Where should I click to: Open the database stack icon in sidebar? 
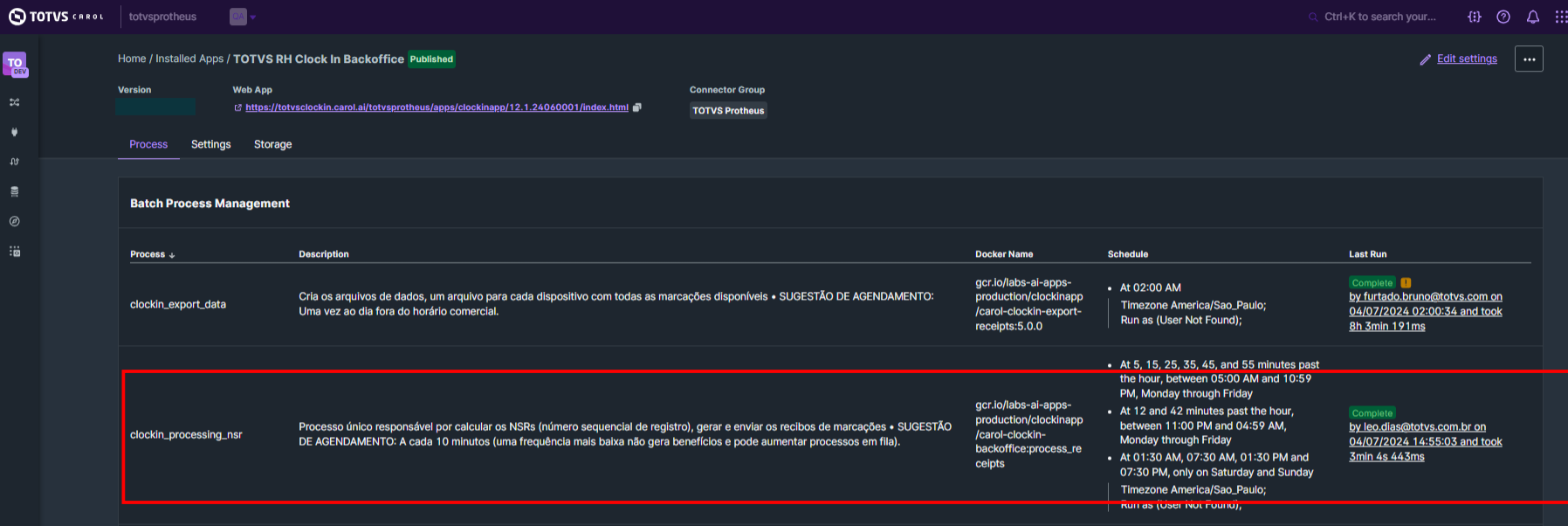(14, 191)
